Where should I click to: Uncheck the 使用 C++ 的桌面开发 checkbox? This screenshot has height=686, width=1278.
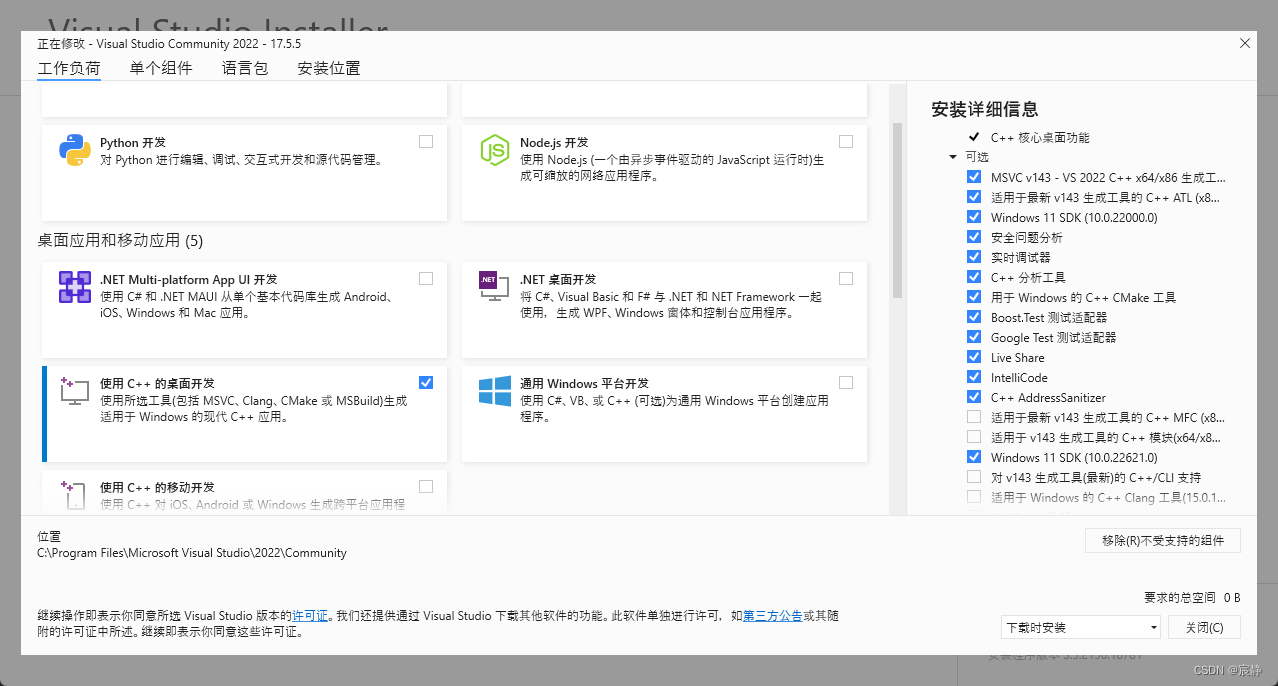point(426,382)
